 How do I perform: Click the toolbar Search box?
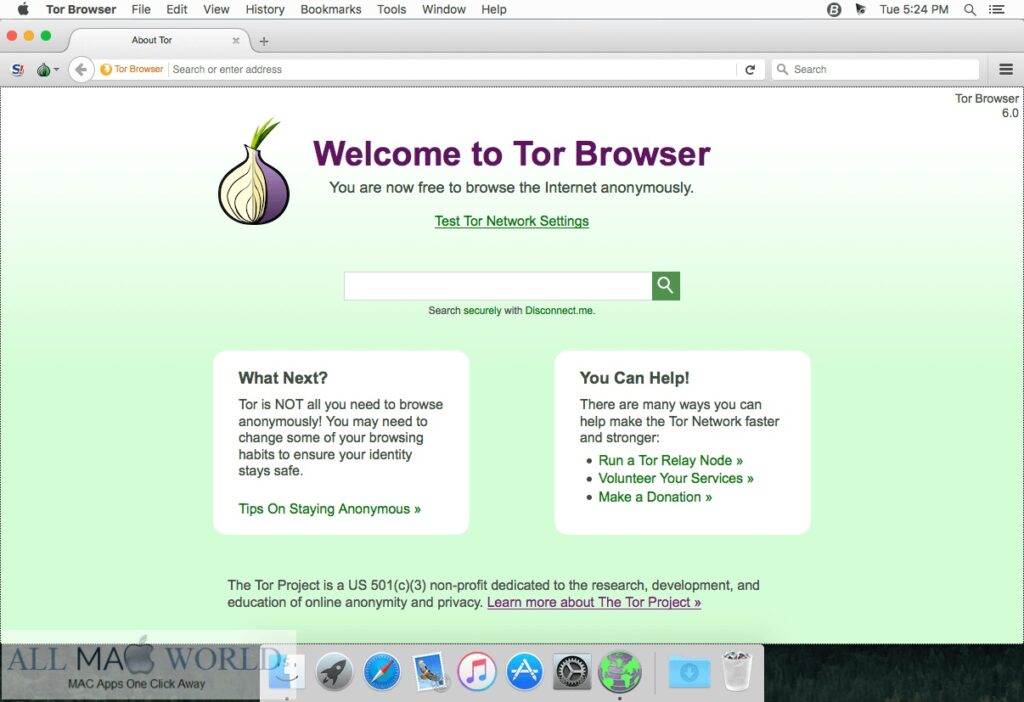(x=875, y=69)
